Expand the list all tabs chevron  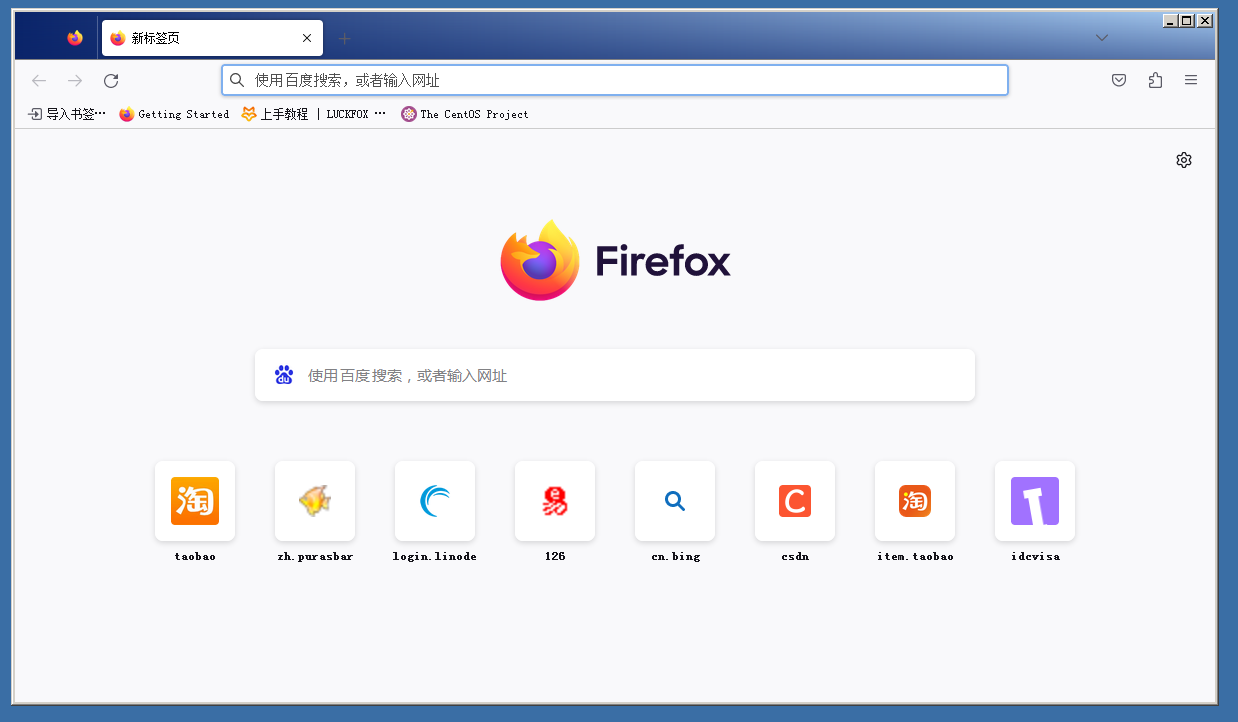coord(1102,38)
